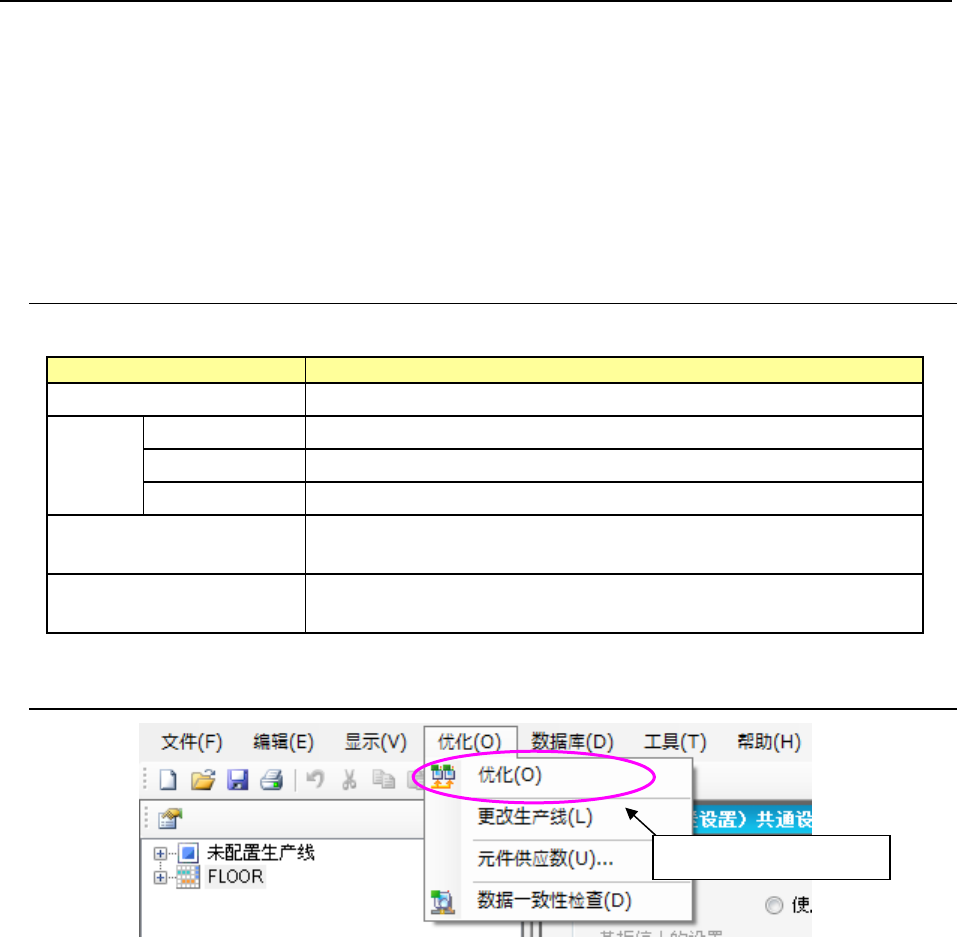The height and width of the screenshot is (937, 957).
Task: Click the Print toolbar icon
Action: (272, 780)
